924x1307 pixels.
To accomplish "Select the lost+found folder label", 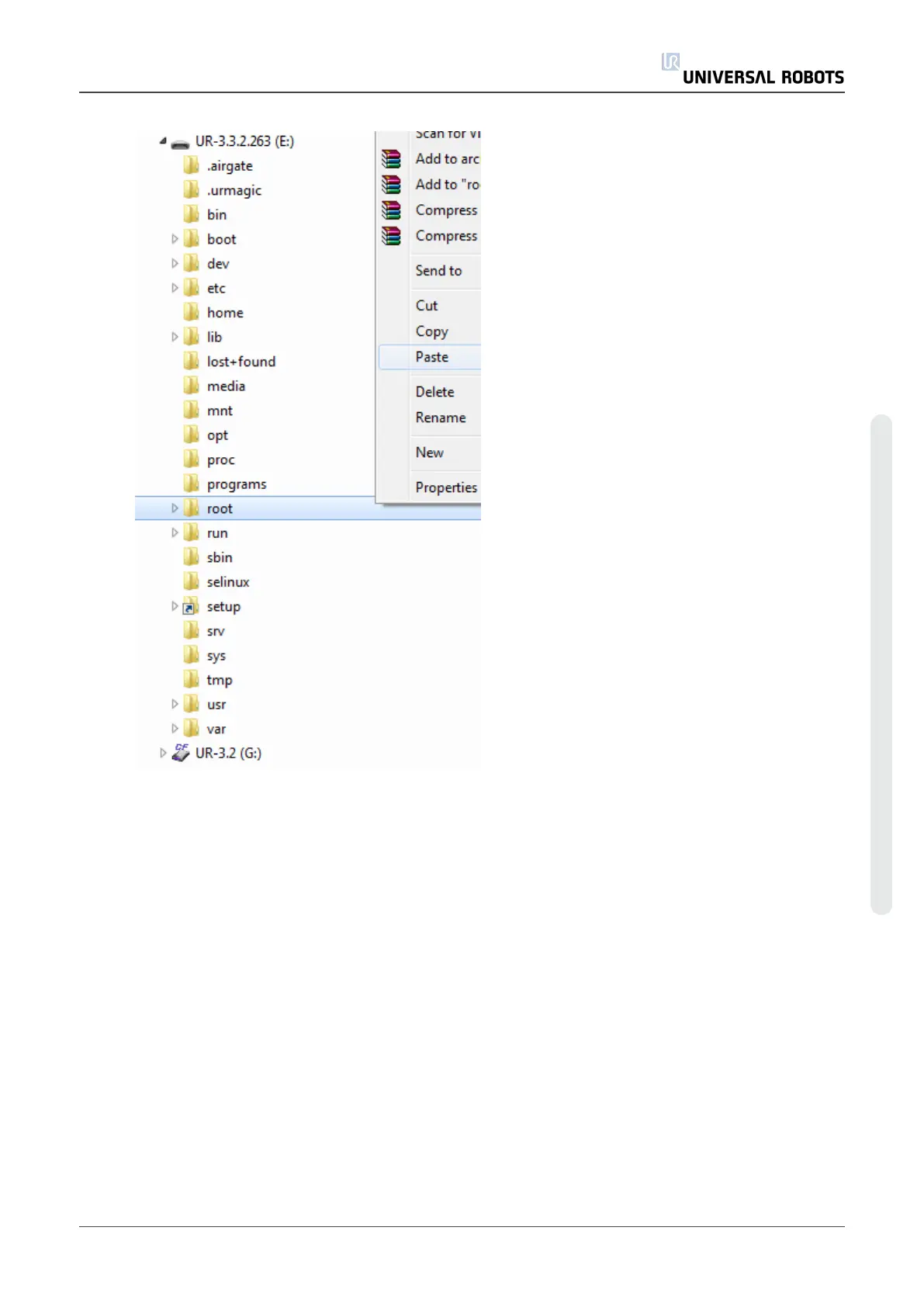I will [x=241, y=362].
